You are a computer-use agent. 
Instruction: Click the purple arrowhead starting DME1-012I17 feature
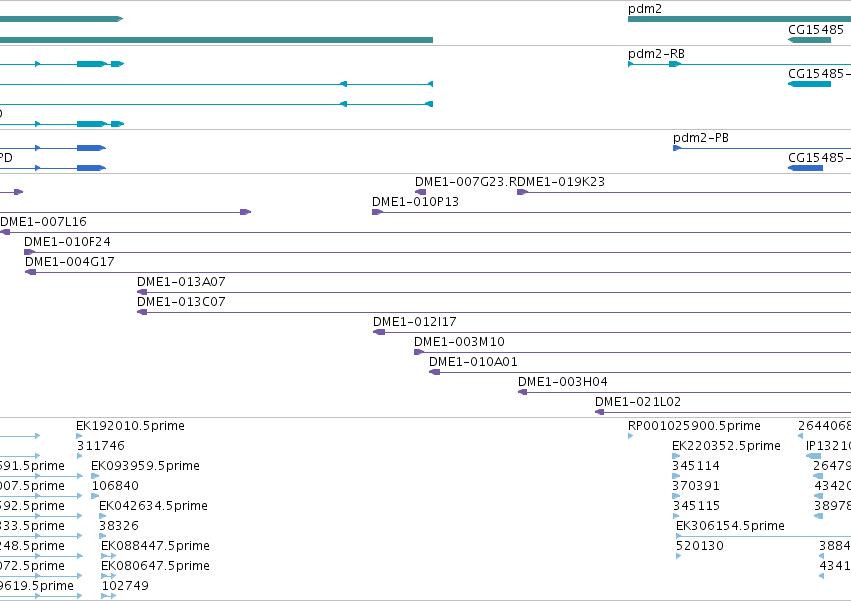click(x=379, y=332)
